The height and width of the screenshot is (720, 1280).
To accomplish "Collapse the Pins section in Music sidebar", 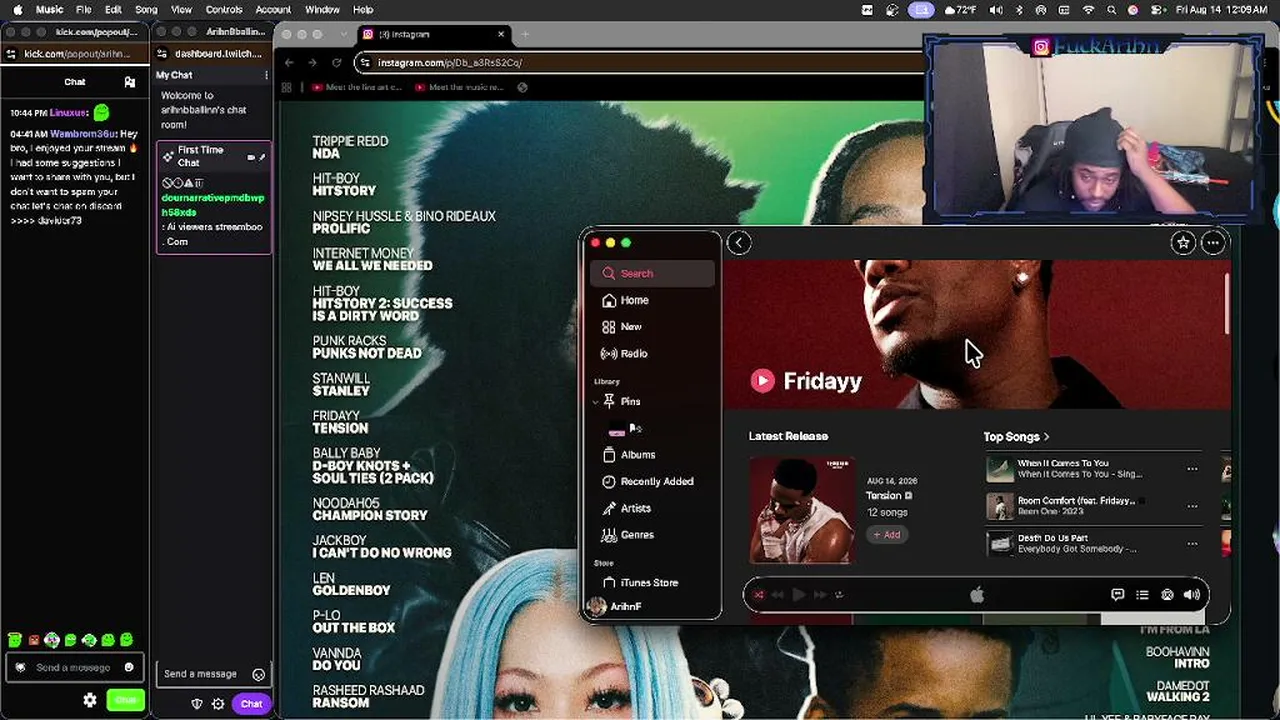I will (x=596, y=402).
